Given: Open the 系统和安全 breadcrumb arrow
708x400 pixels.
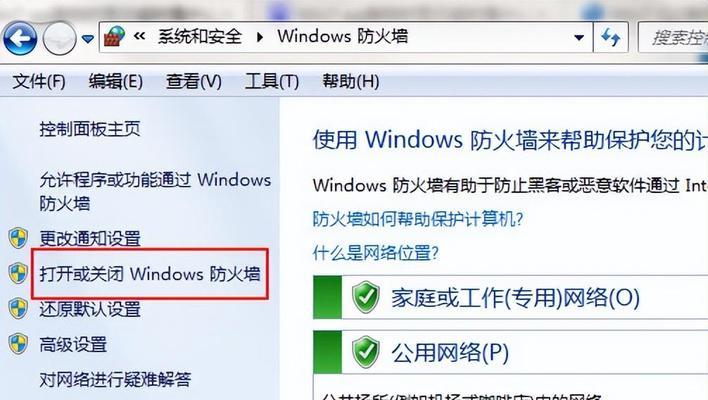Looking at the screenshot, I should tap(260, 37).
